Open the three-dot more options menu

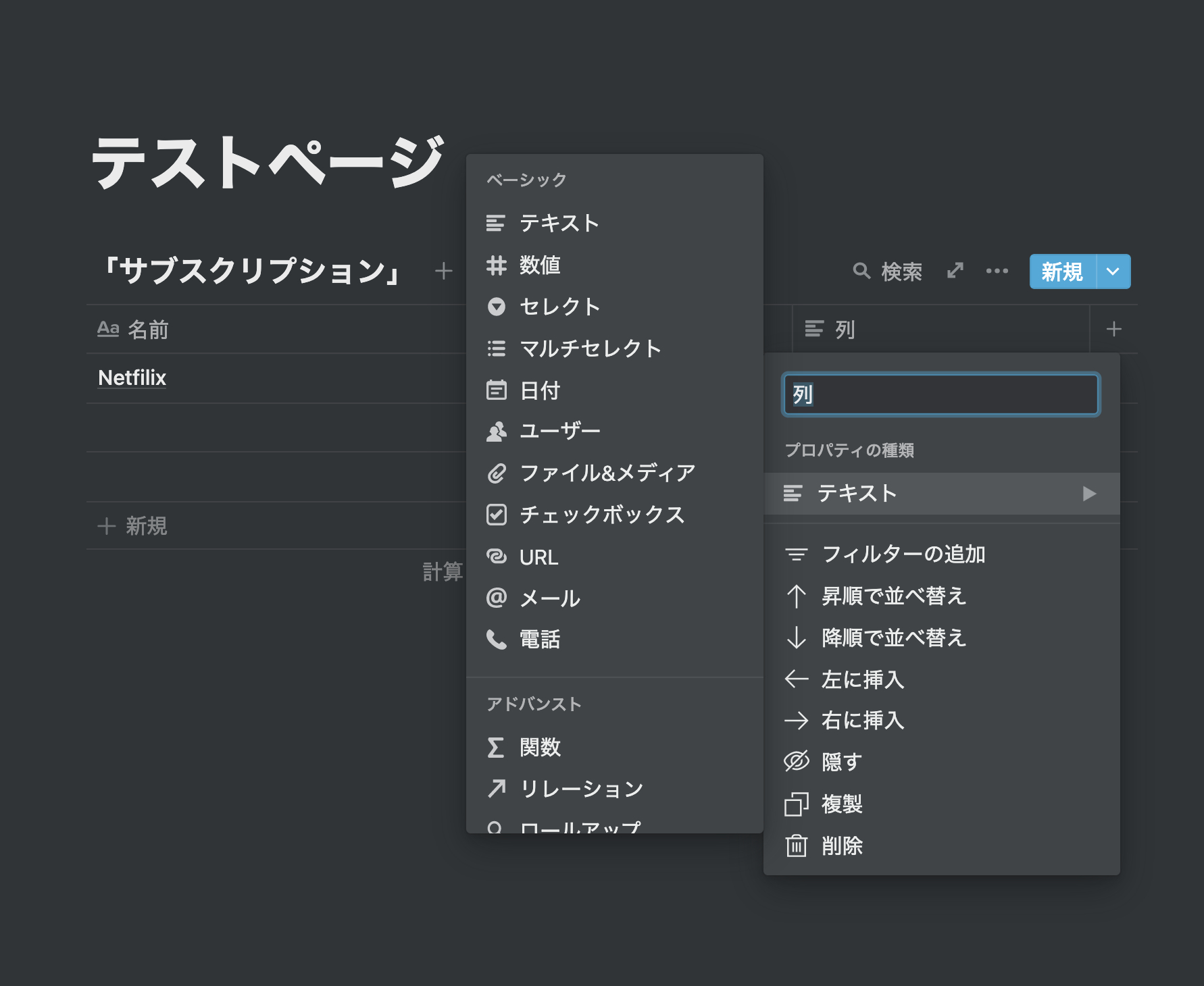pos(997,271)
